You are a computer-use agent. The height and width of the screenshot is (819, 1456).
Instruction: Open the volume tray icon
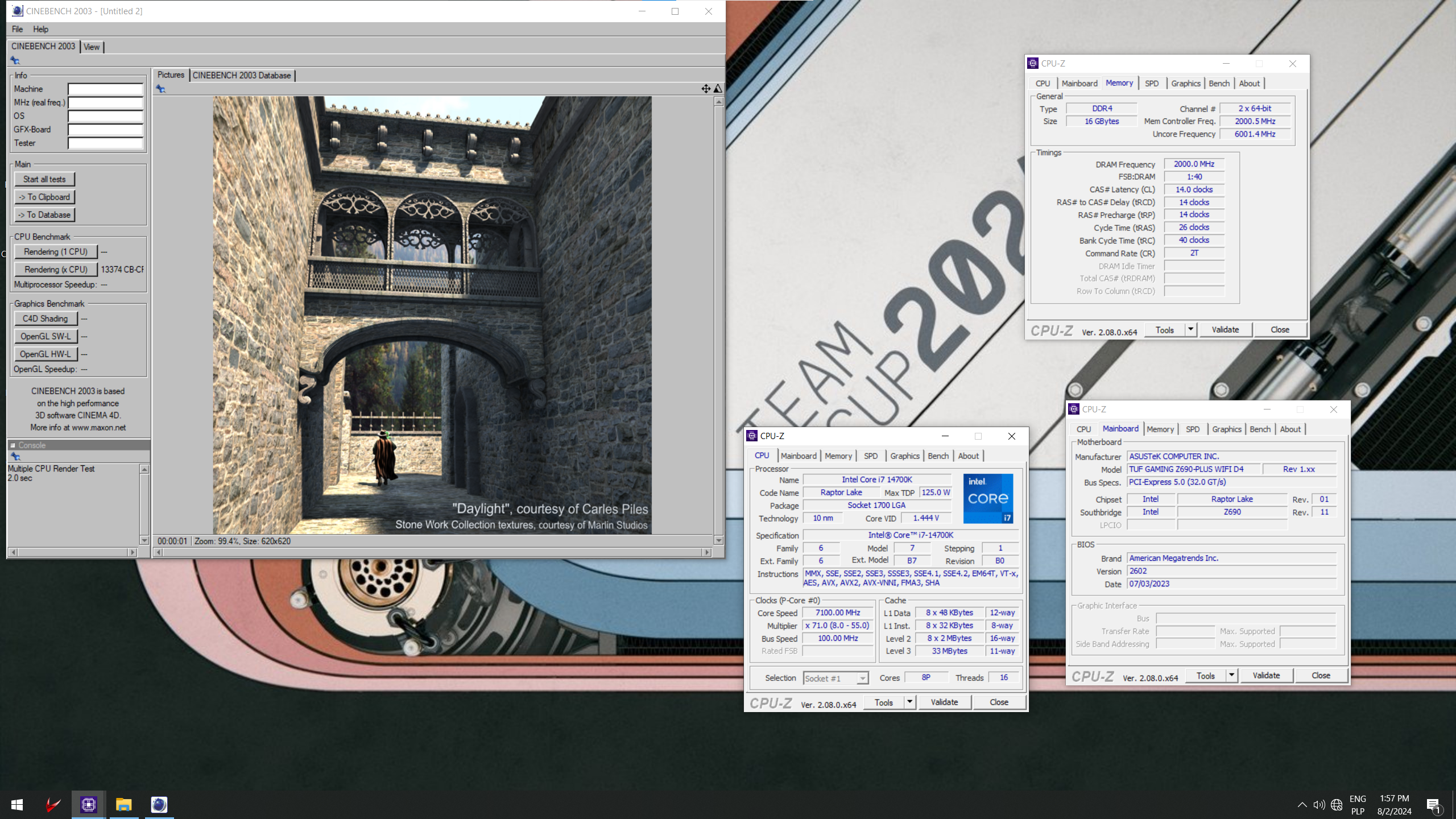tap(1319, 805)
